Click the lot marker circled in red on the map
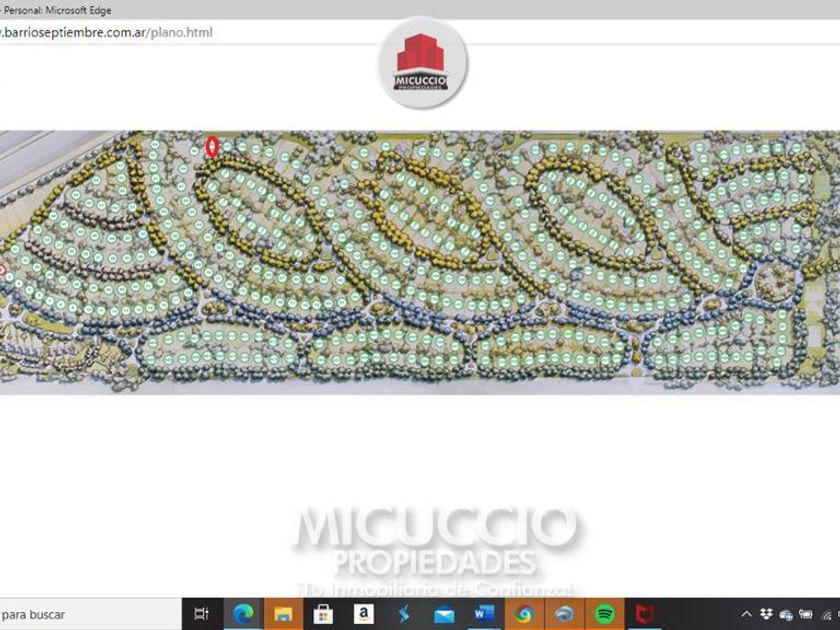The image size is (840, 630). coord(213,146)
